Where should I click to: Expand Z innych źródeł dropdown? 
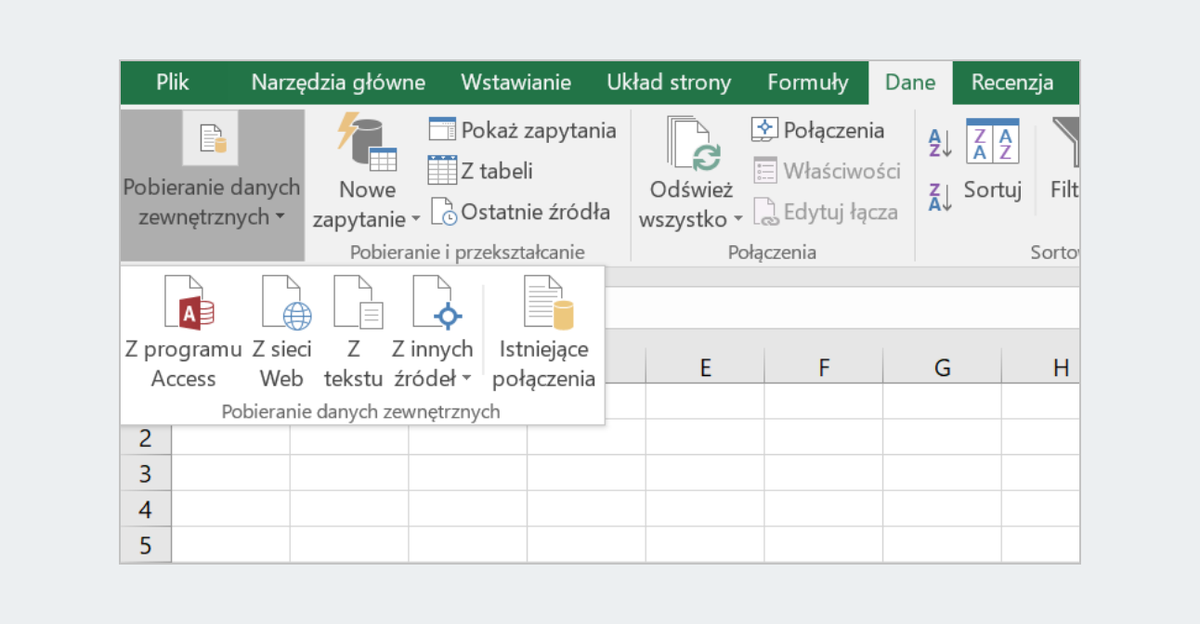[x=432, y=333]
